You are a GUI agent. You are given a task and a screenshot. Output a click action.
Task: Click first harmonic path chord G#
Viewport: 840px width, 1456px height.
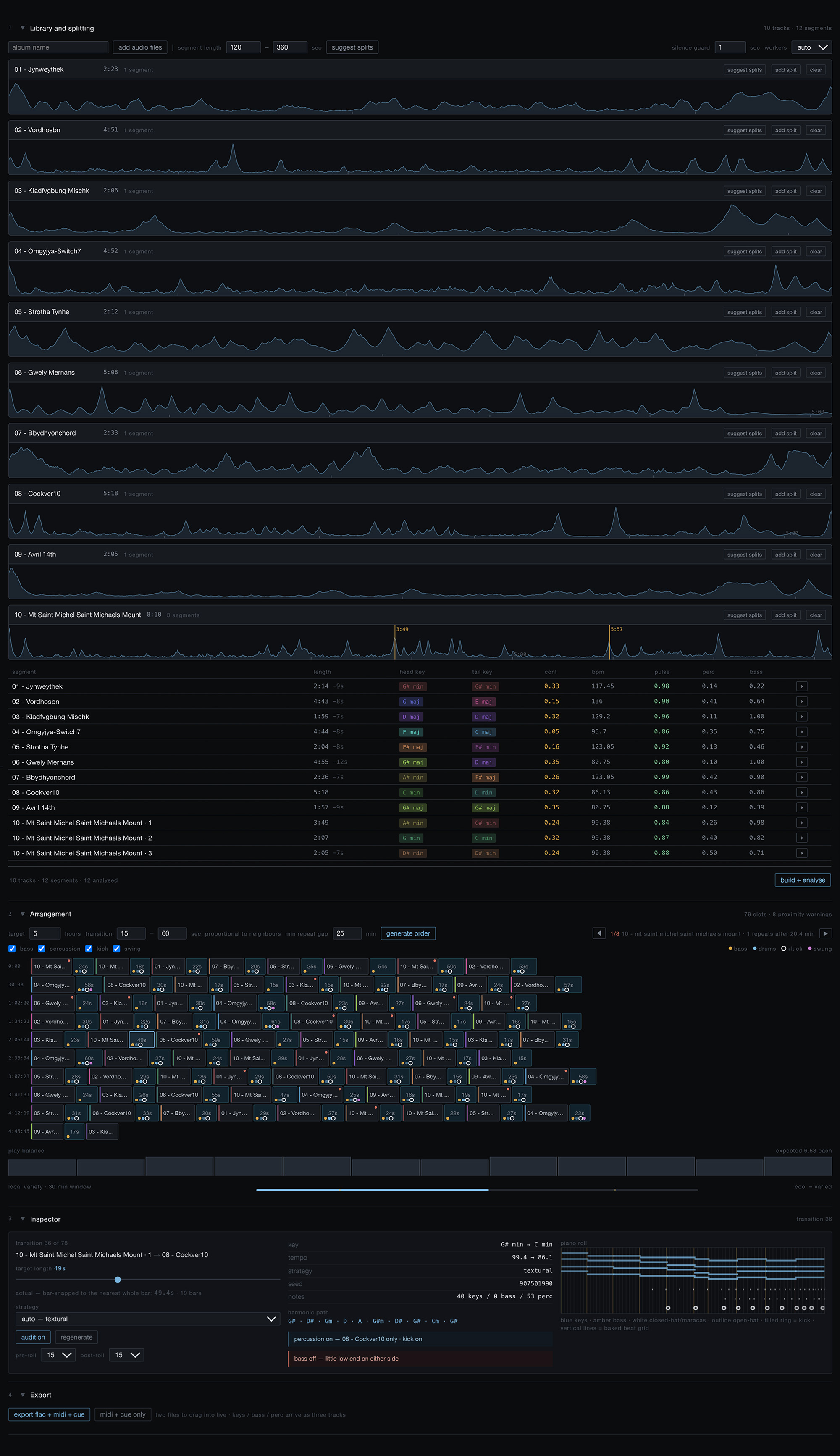pos(292,1321)
